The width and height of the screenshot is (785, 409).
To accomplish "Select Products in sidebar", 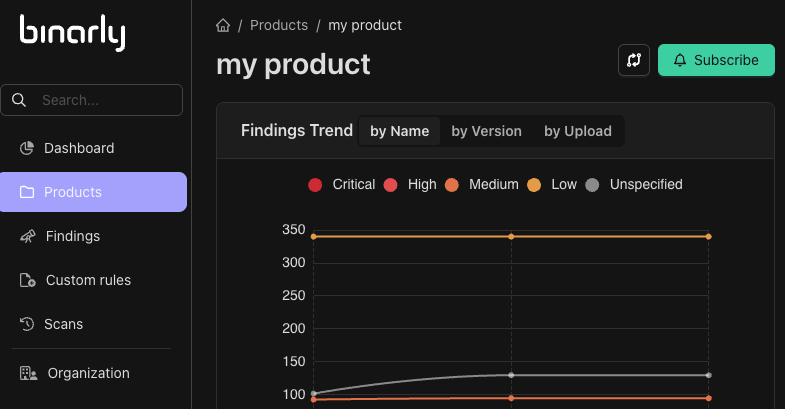I will (93, 192).
